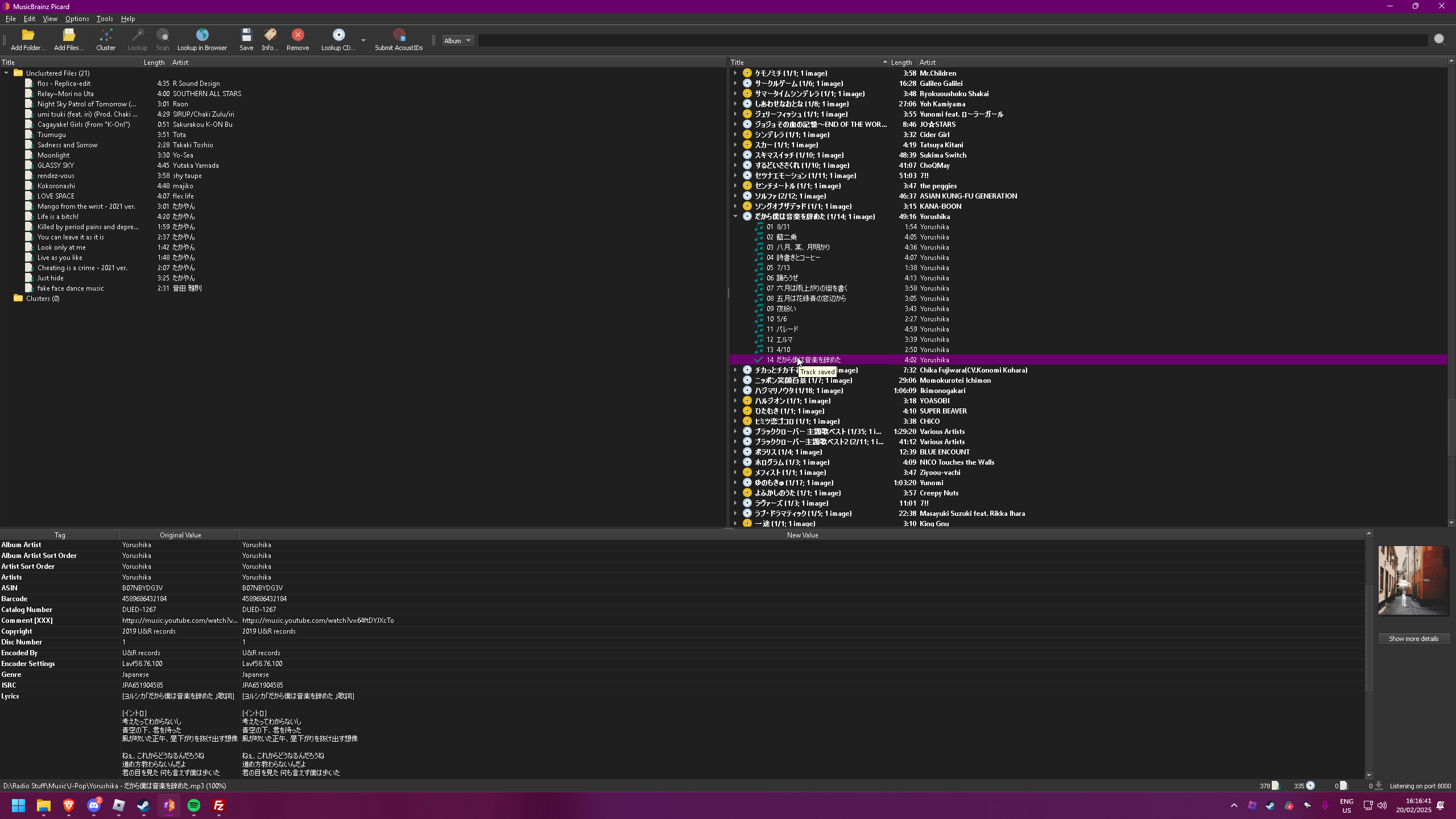Expand the ゆめもきゅ album by Yunomi
Viewport: 1456px width, 819px height.
coord(735,483)
